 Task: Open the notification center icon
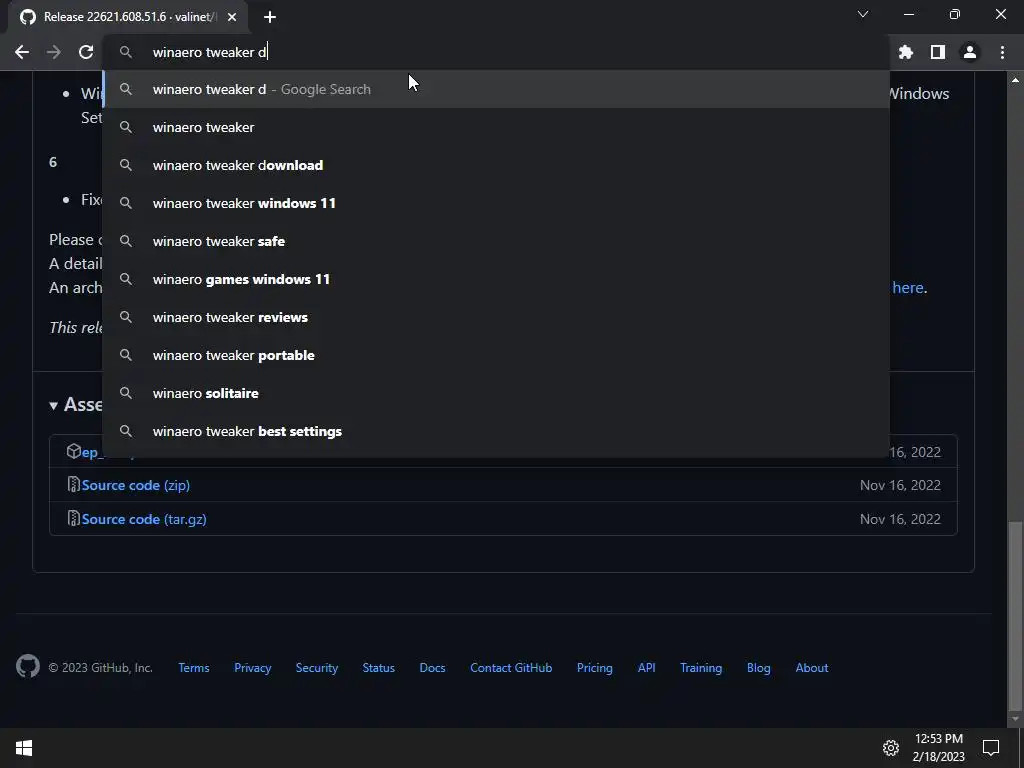991,748
